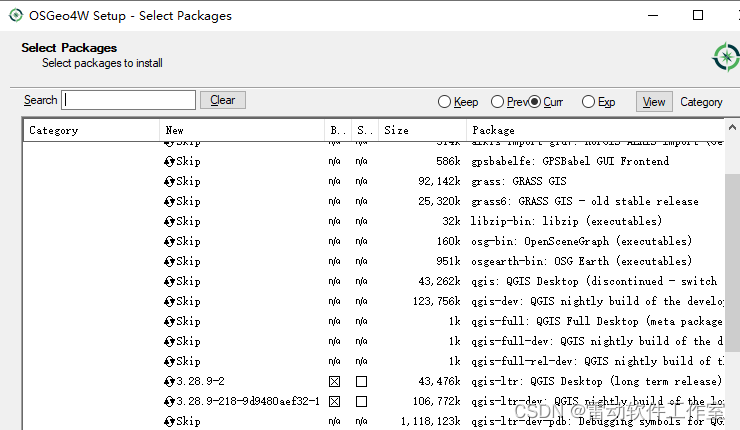This screenshot has width=740, height=430.
Task: Cycle version icon for qgis: QGIS Desktop
Action: pyautogui.click(x=169, y=281)
